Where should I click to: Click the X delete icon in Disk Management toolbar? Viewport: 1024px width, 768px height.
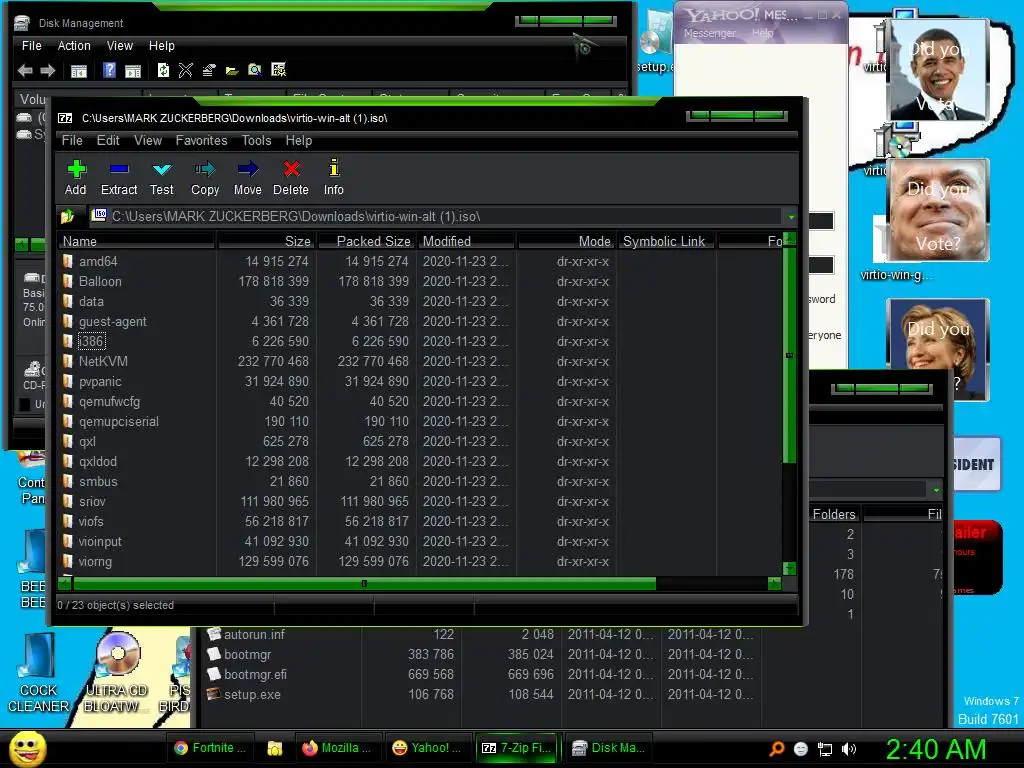tap(185, 70)
